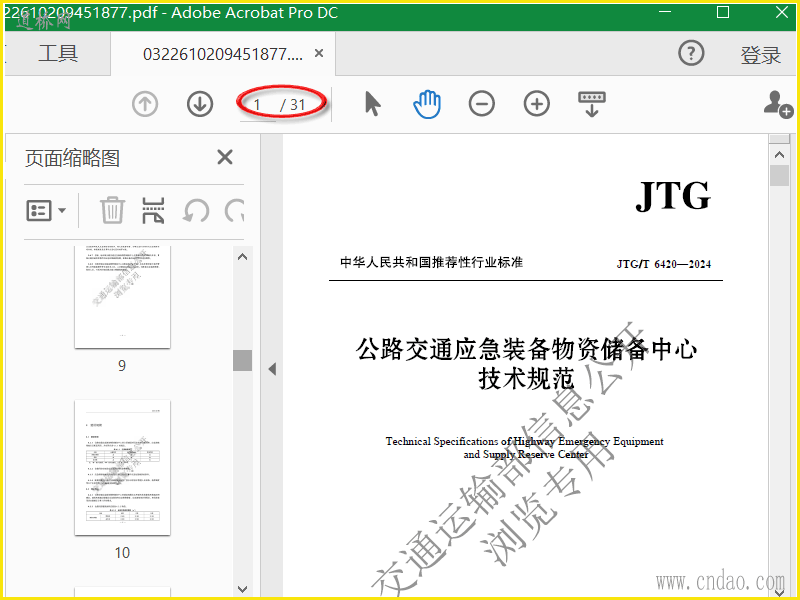Click the share with others person icon

point(778,104)
